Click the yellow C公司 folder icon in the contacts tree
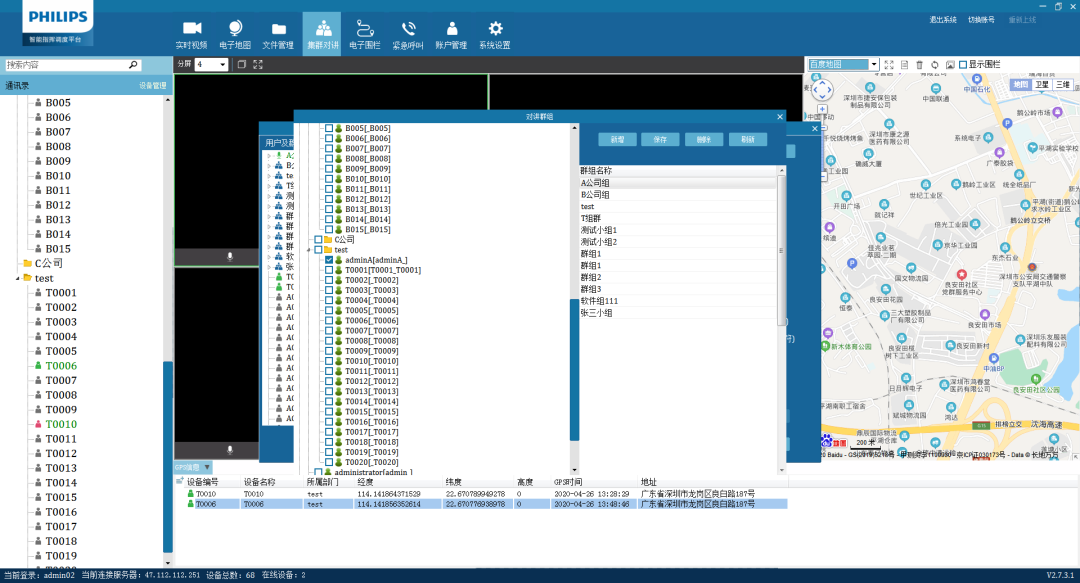 click(x=28, y=263)
